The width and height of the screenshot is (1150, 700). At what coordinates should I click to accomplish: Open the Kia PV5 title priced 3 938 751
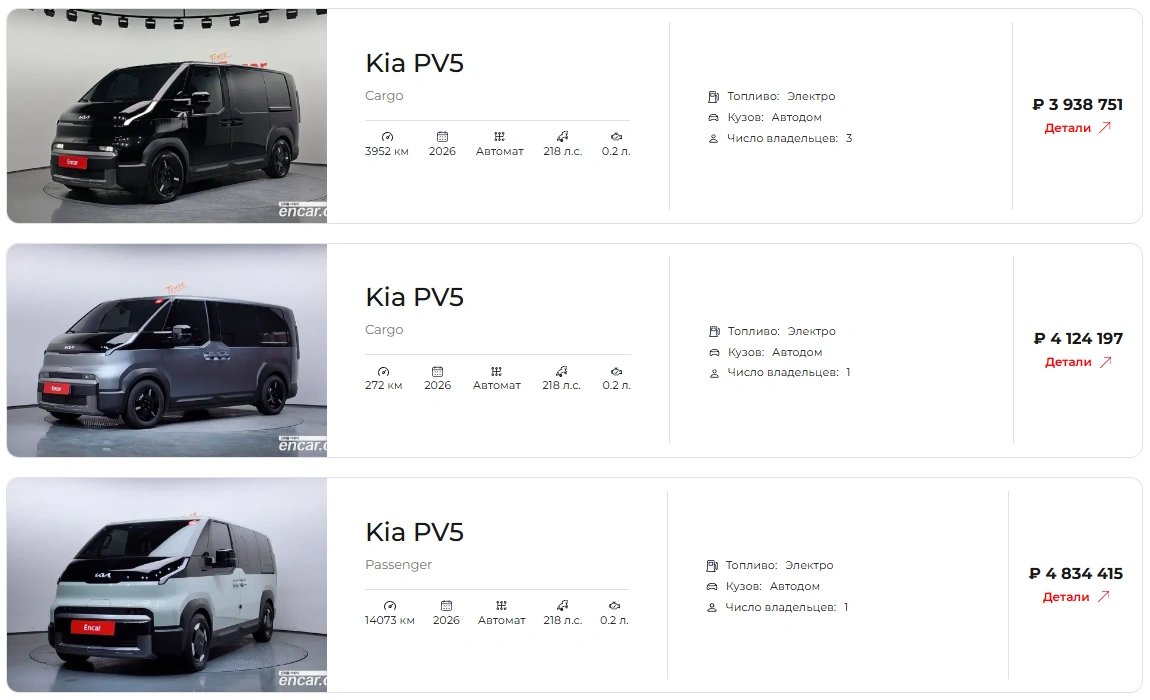414,63
